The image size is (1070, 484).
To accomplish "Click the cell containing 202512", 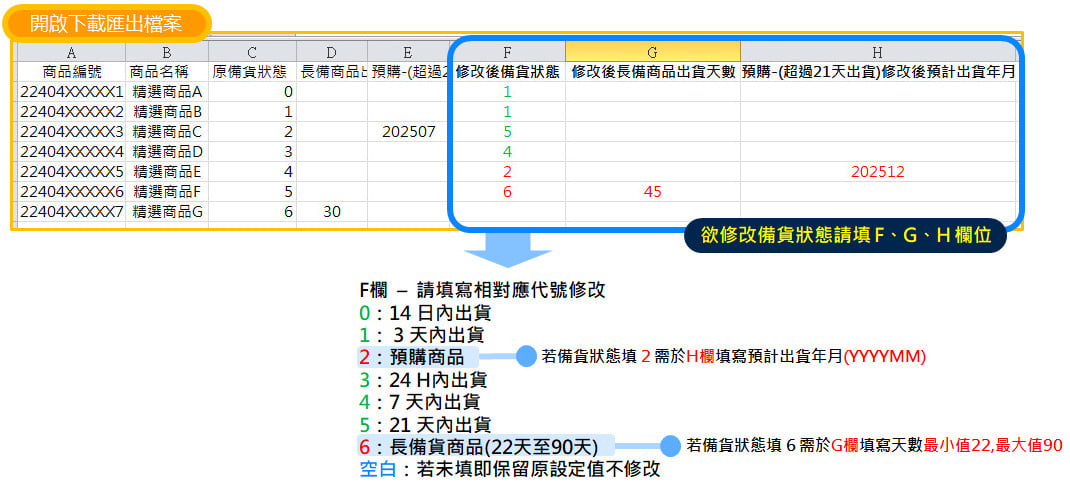I will click(x=877, y=172).
